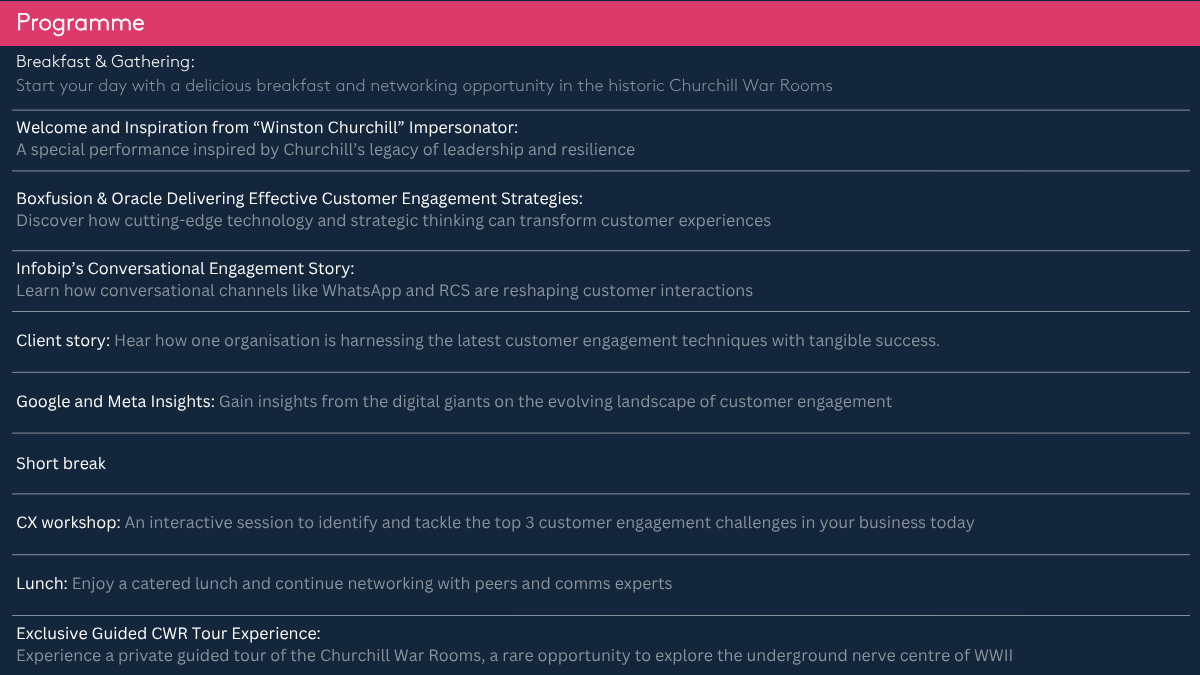Screen dimensions: 1200x675
Task: Click the breakfast and networking description text
Action: coord(424,86)
